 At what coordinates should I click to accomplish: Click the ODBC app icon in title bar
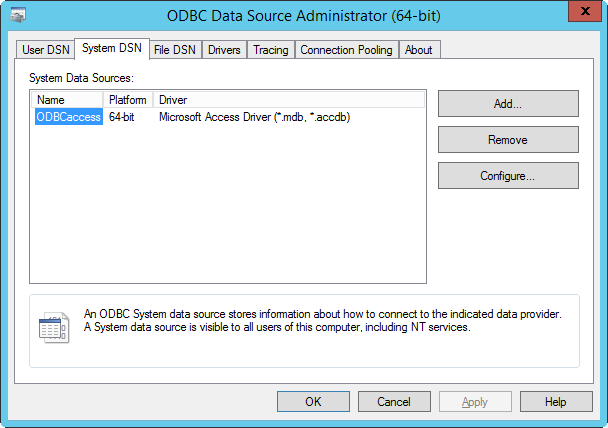click(18, 15)
